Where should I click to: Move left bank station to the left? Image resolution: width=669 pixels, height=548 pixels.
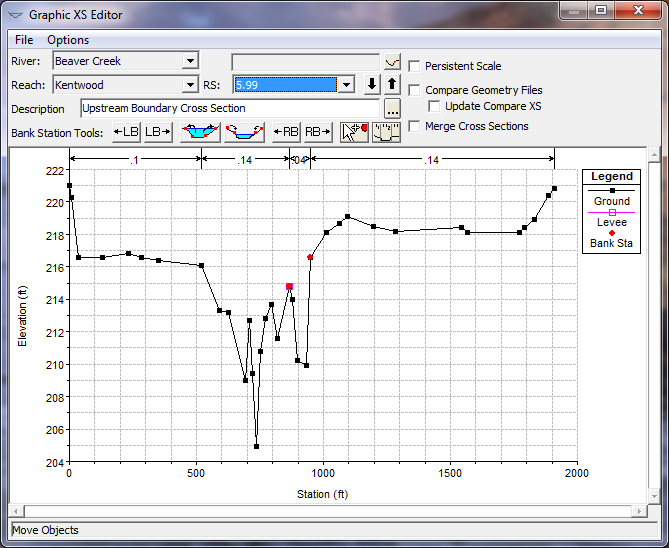126,132
